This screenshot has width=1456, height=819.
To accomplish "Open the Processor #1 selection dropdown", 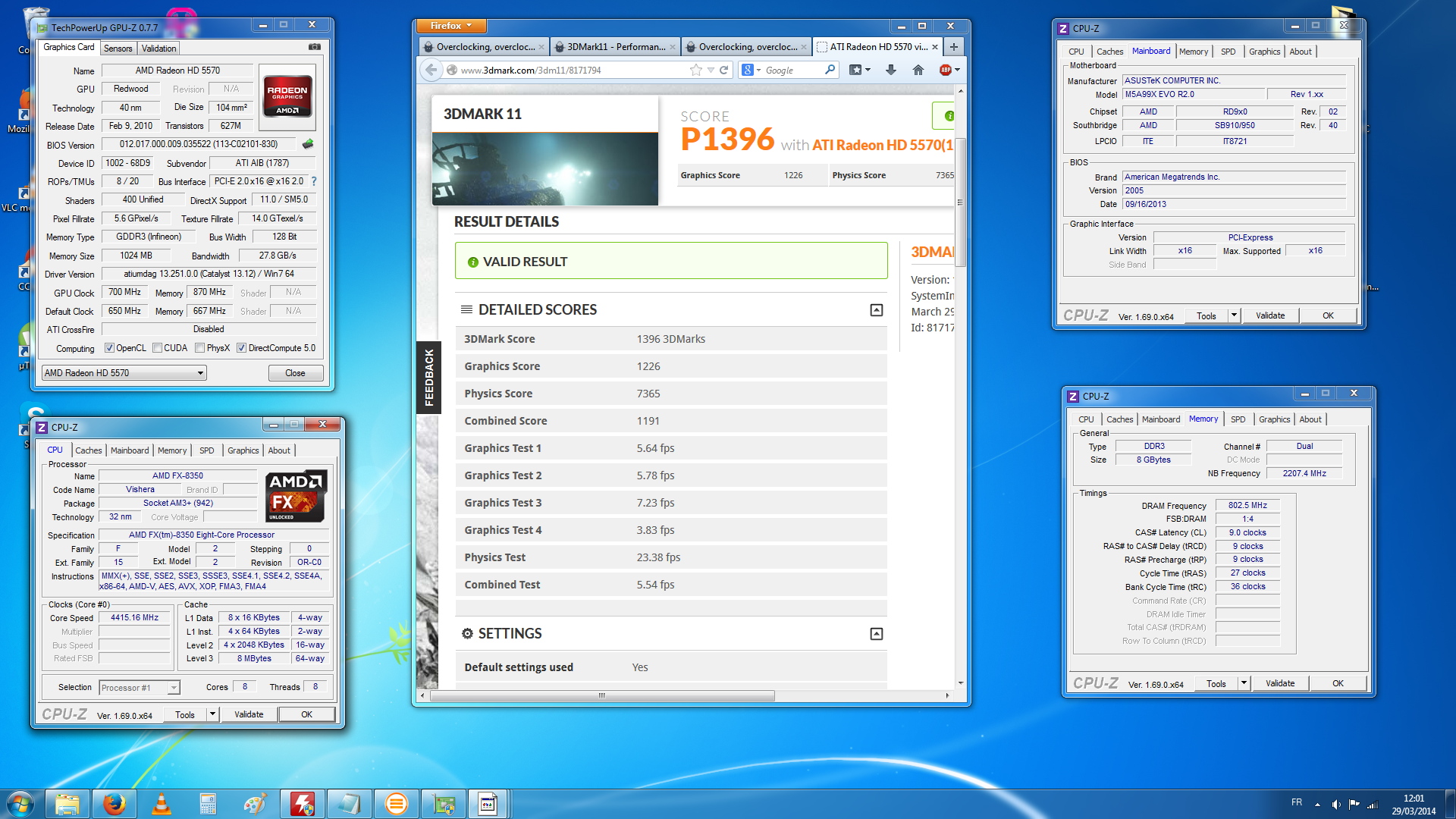I will 140,688.
